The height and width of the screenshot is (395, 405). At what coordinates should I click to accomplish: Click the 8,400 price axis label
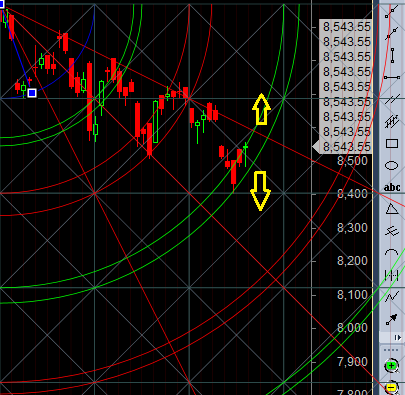coord(352,194)
